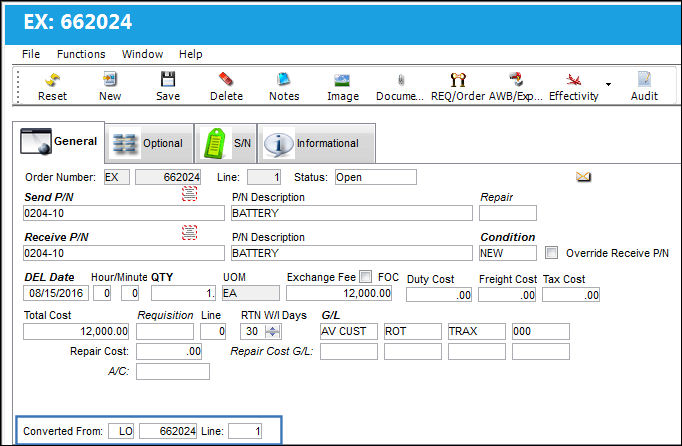Open the Audit toolbar icon

pos(644,80)
